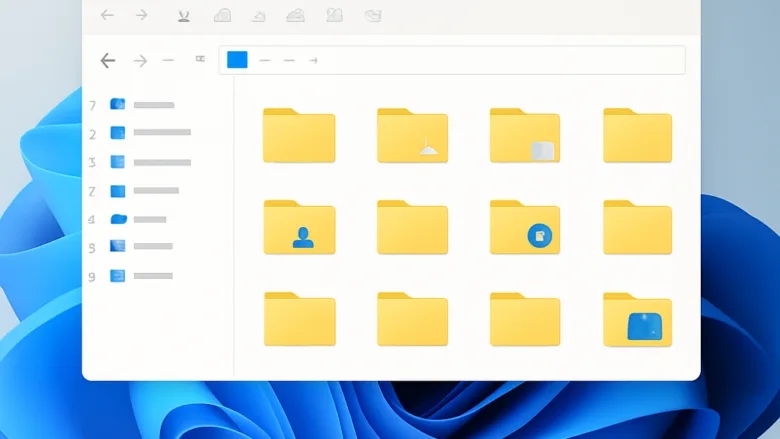Select sidebar entry numbered 3
The width and height of the screenshot is (780, 439).
pos(140,163)
